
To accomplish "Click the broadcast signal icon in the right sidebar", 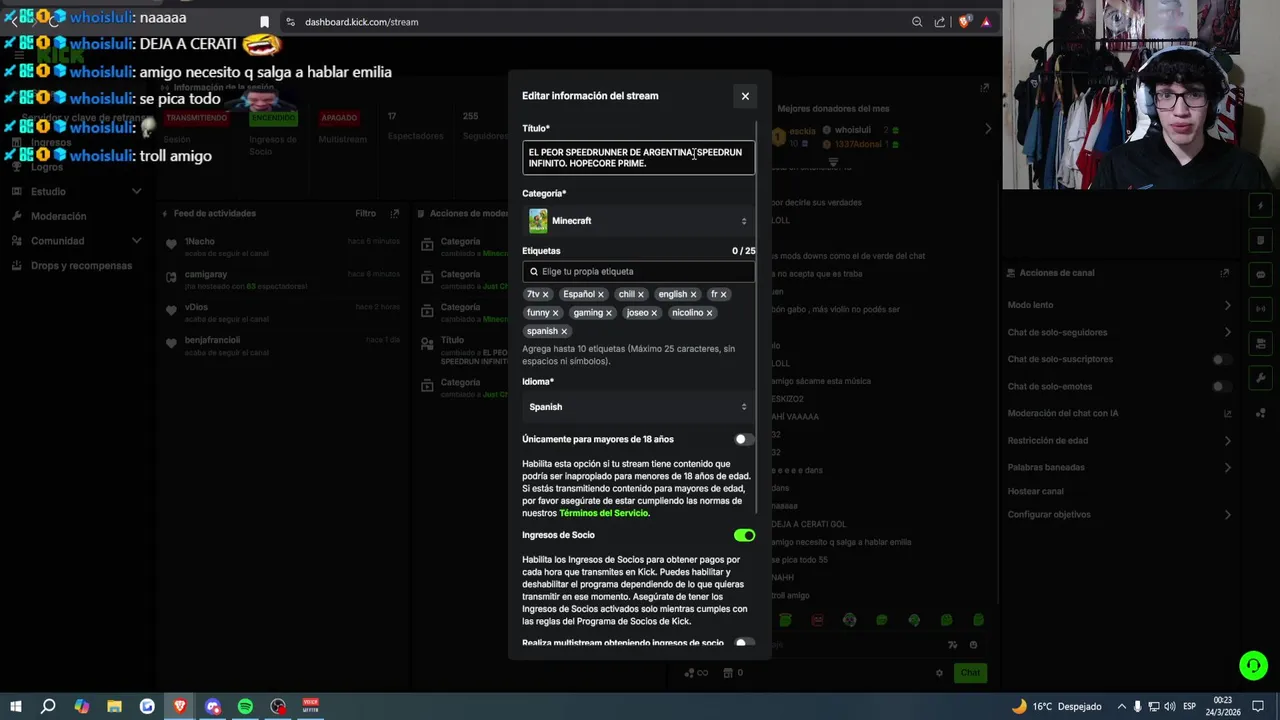I will click(x=1260, y=310).
